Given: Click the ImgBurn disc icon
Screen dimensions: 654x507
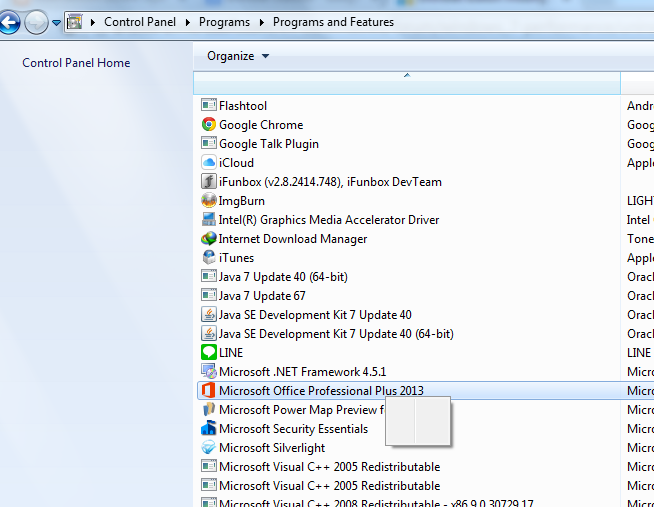Looking at the screenshot, I should [209, 201].
